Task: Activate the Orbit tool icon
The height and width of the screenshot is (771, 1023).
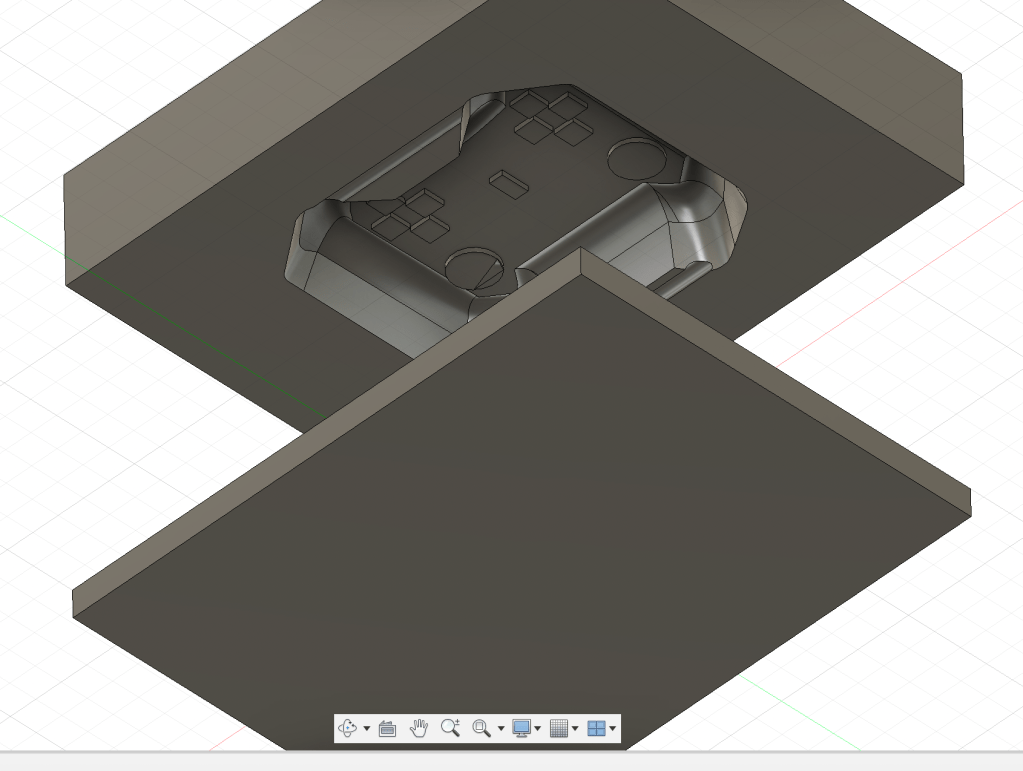Action: [347, 728]
